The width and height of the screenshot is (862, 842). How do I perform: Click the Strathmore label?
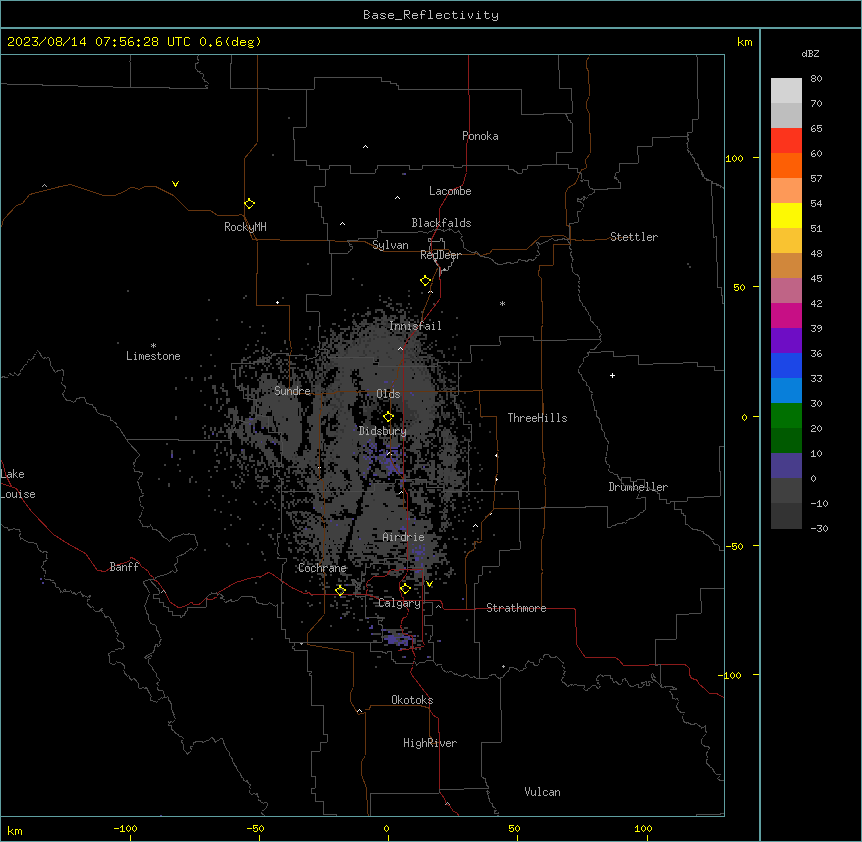click(516, 608)
